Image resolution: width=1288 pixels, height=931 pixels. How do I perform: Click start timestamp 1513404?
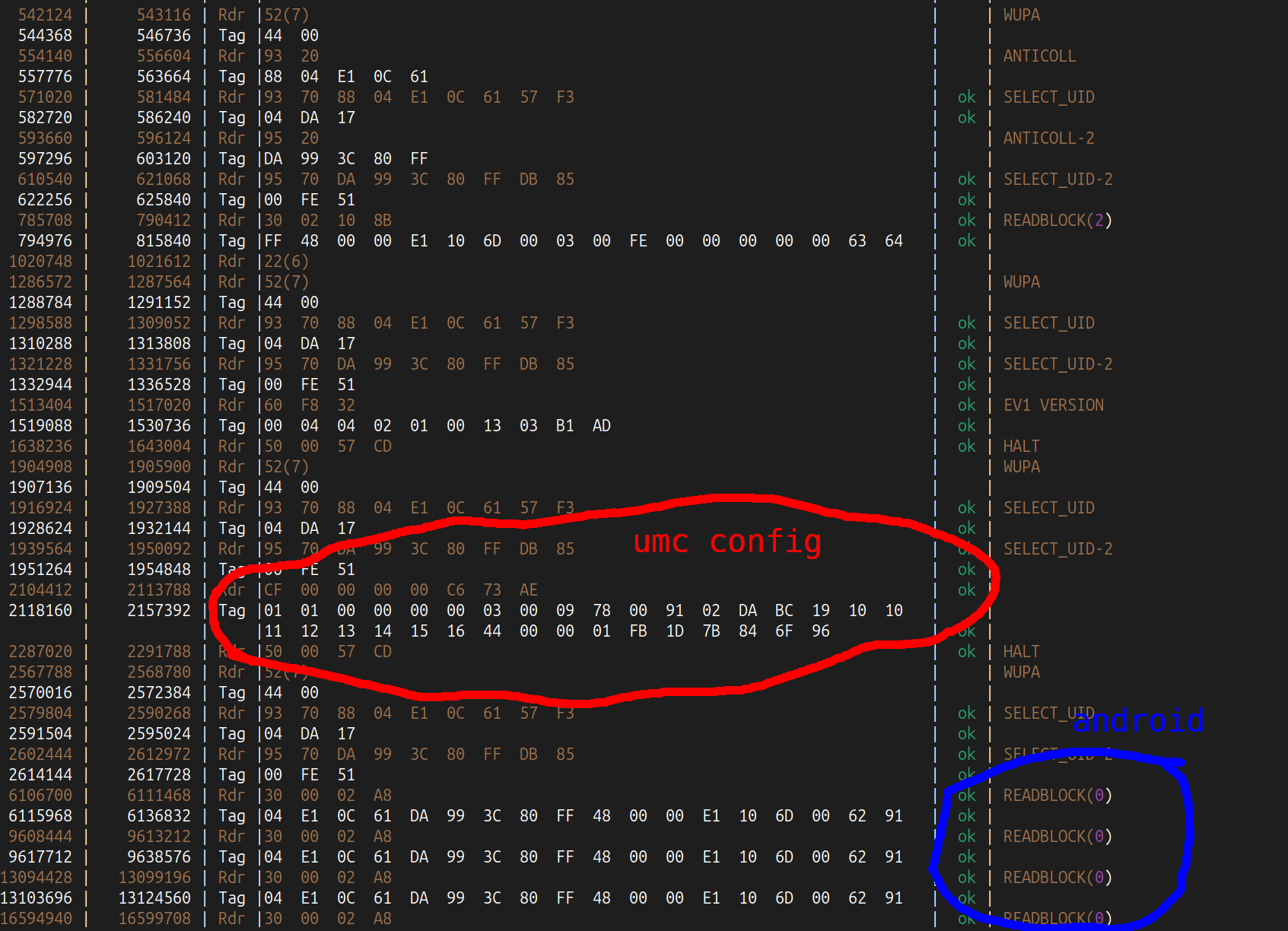point(40,405)
